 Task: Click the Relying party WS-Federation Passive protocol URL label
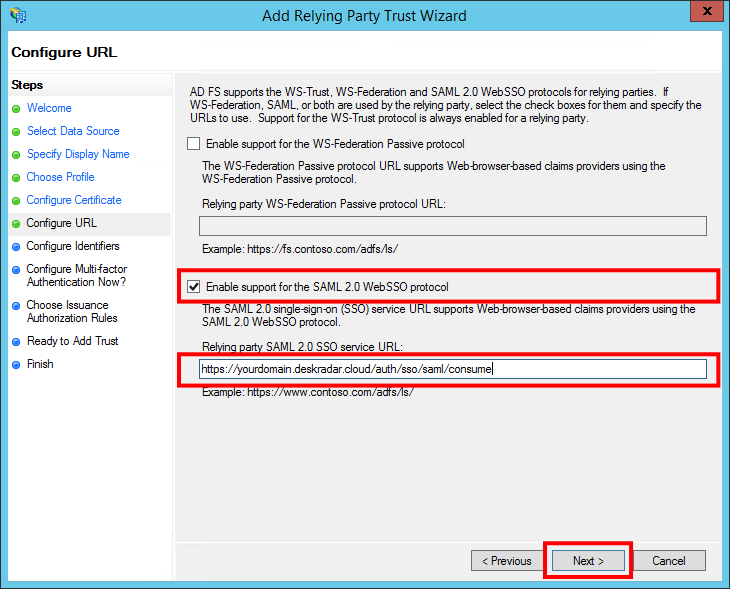click(x=324, y=204)
